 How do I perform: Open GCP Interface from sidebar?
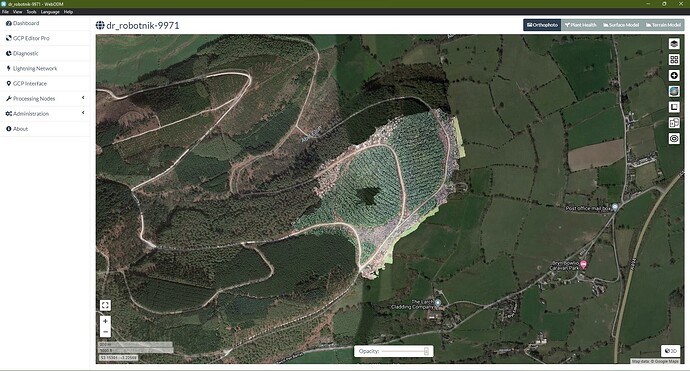point(44,83)
